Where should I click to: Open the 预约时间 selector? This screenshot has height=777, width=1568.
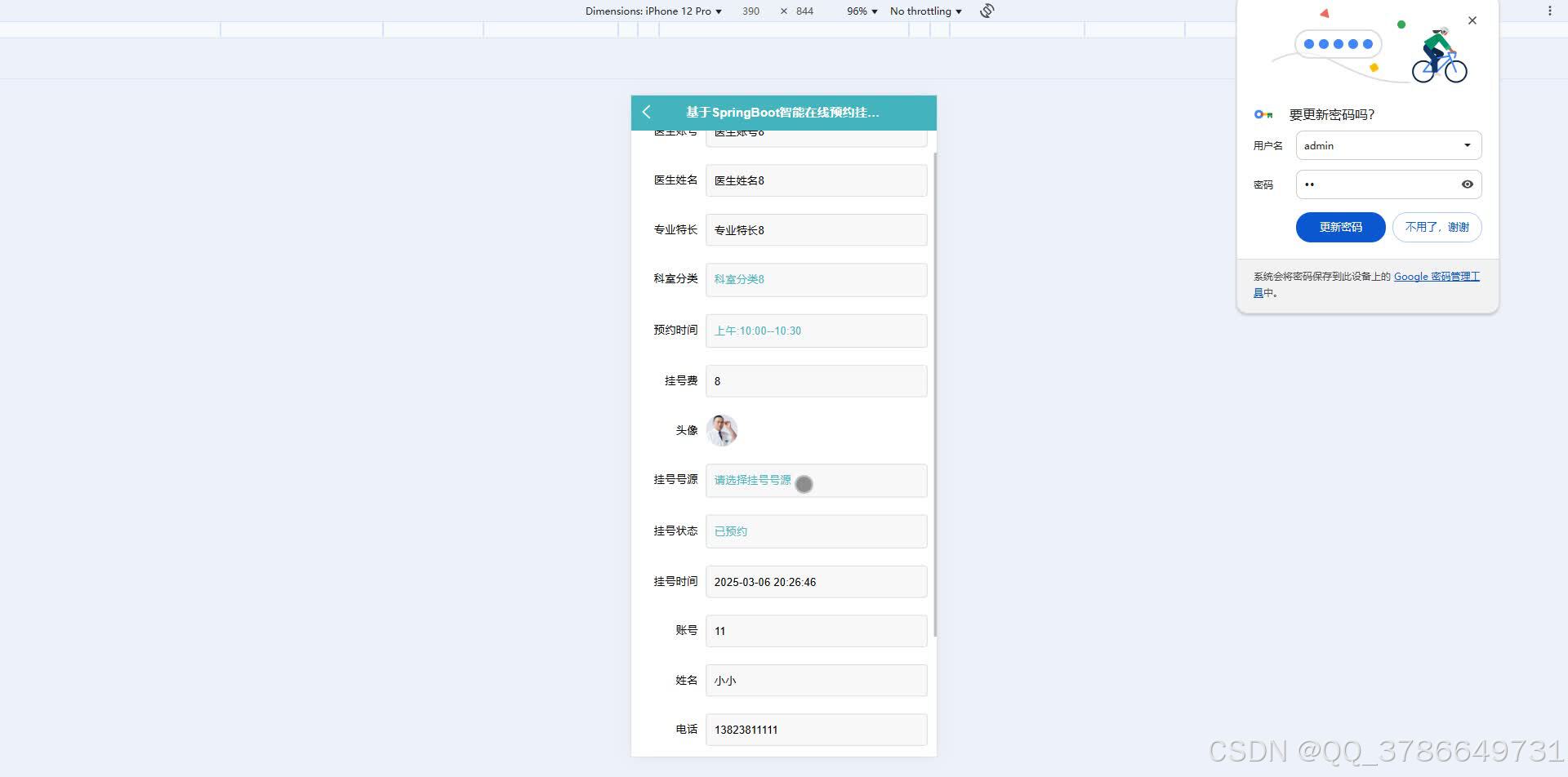point(816,331)
